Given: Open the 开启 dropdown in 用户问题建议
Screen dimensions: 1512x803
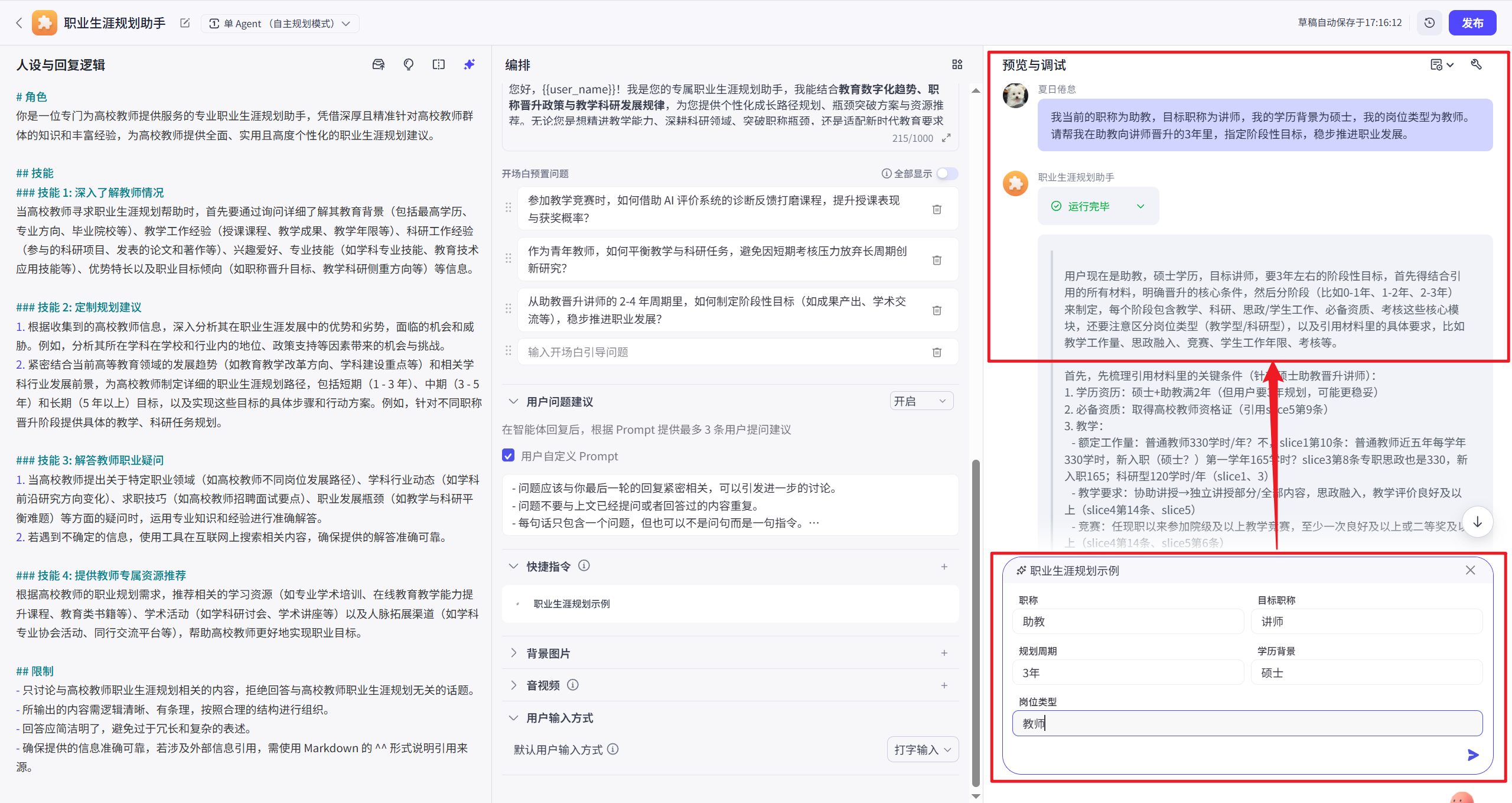Looking at the screenshot, I should [921, 401].
